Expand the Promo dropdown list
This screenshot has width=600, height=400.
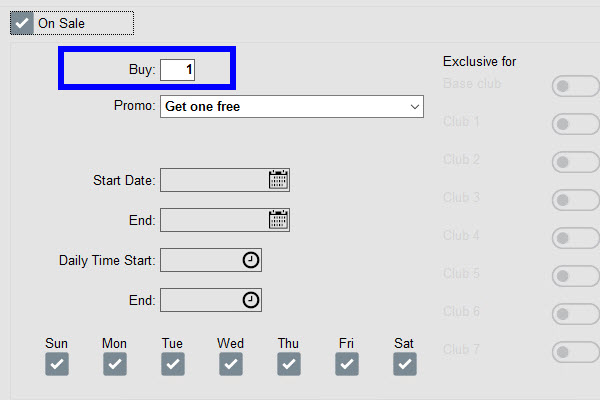[x=415, y=106]
